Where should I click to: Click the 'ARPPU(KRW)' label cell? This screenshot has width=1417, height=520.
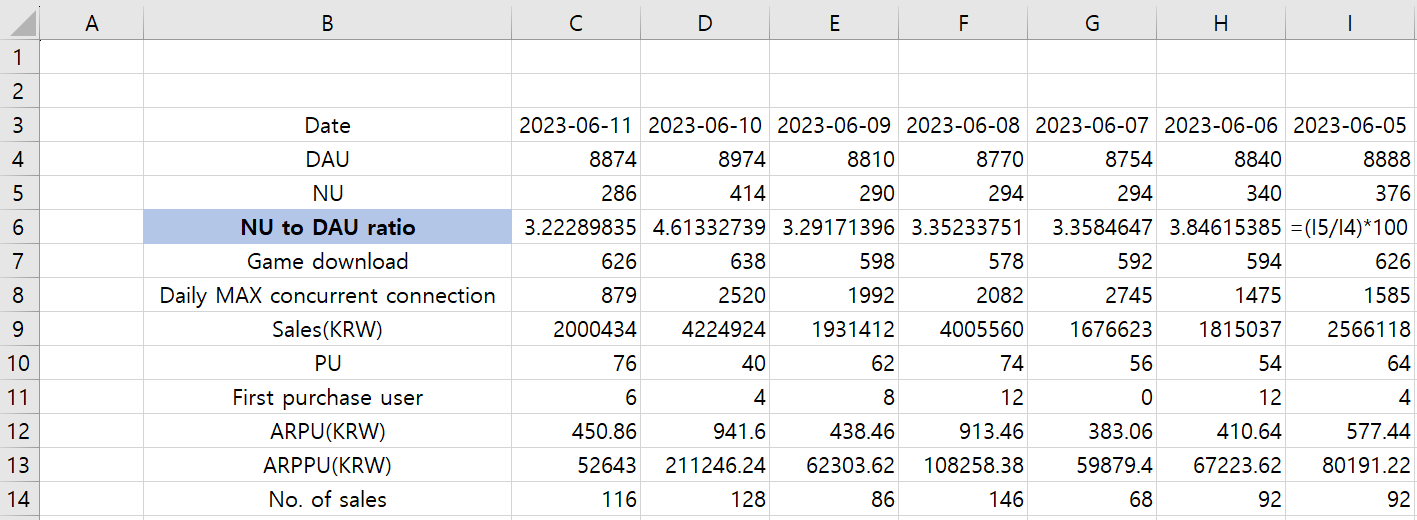point(327,465)
